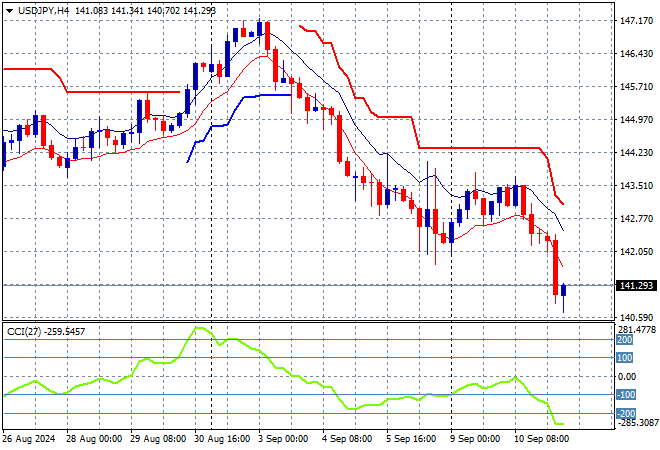
Task: Select the 9 Sep 00:00 time label
Action: tap(473, 439)
